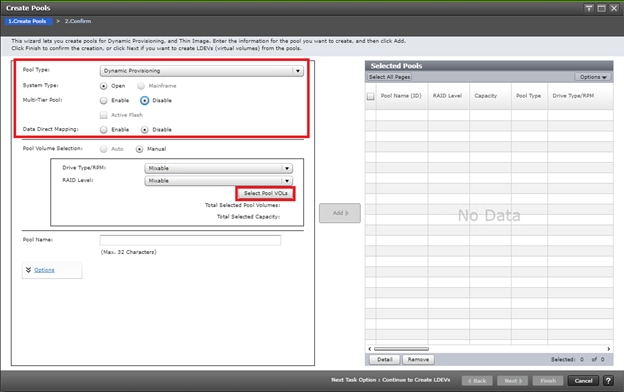Click Select All Pages button
The width and height of the screenshot is (624, 392).
[390, 77]
